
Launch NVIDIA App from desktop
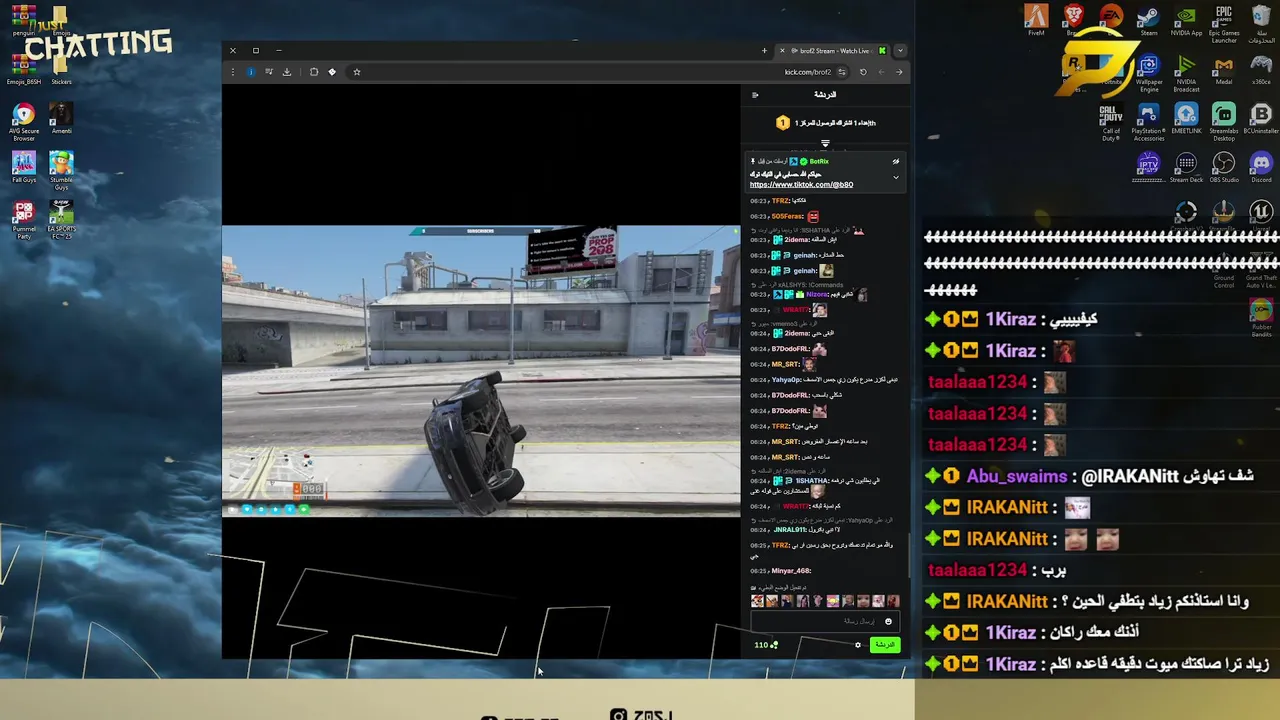coord(1186,20)
